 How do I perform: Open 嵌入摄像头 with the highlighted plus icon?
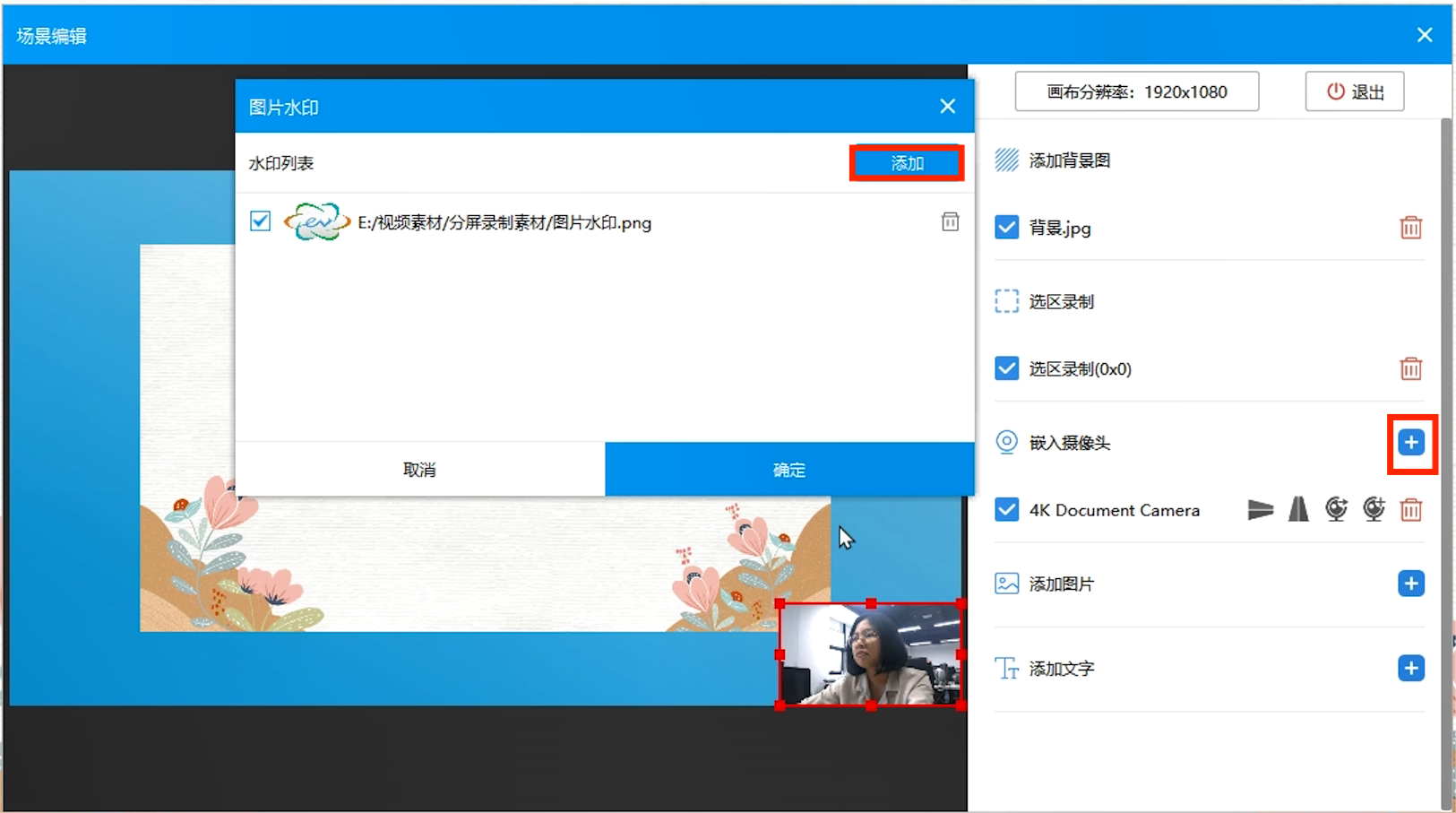[1413, 442]
